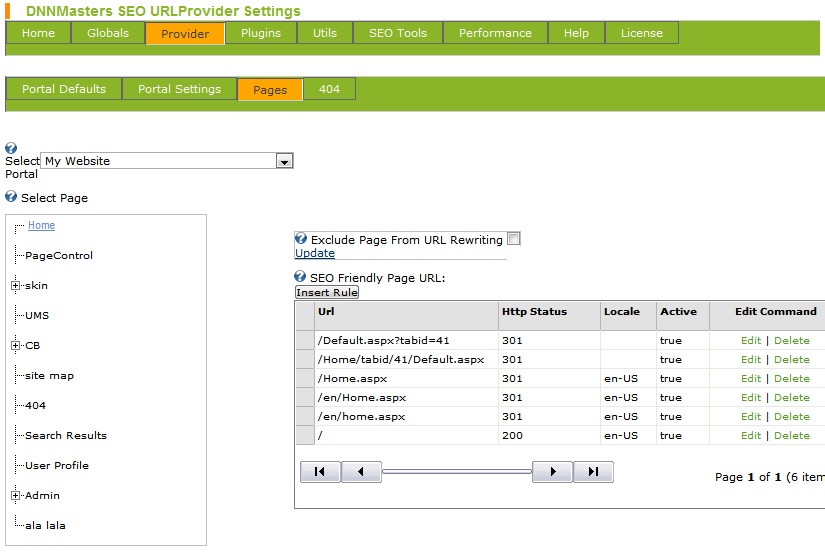825x557 pixels.
Task: Select UMS page in the tree
Action: [x=37, y=316]
